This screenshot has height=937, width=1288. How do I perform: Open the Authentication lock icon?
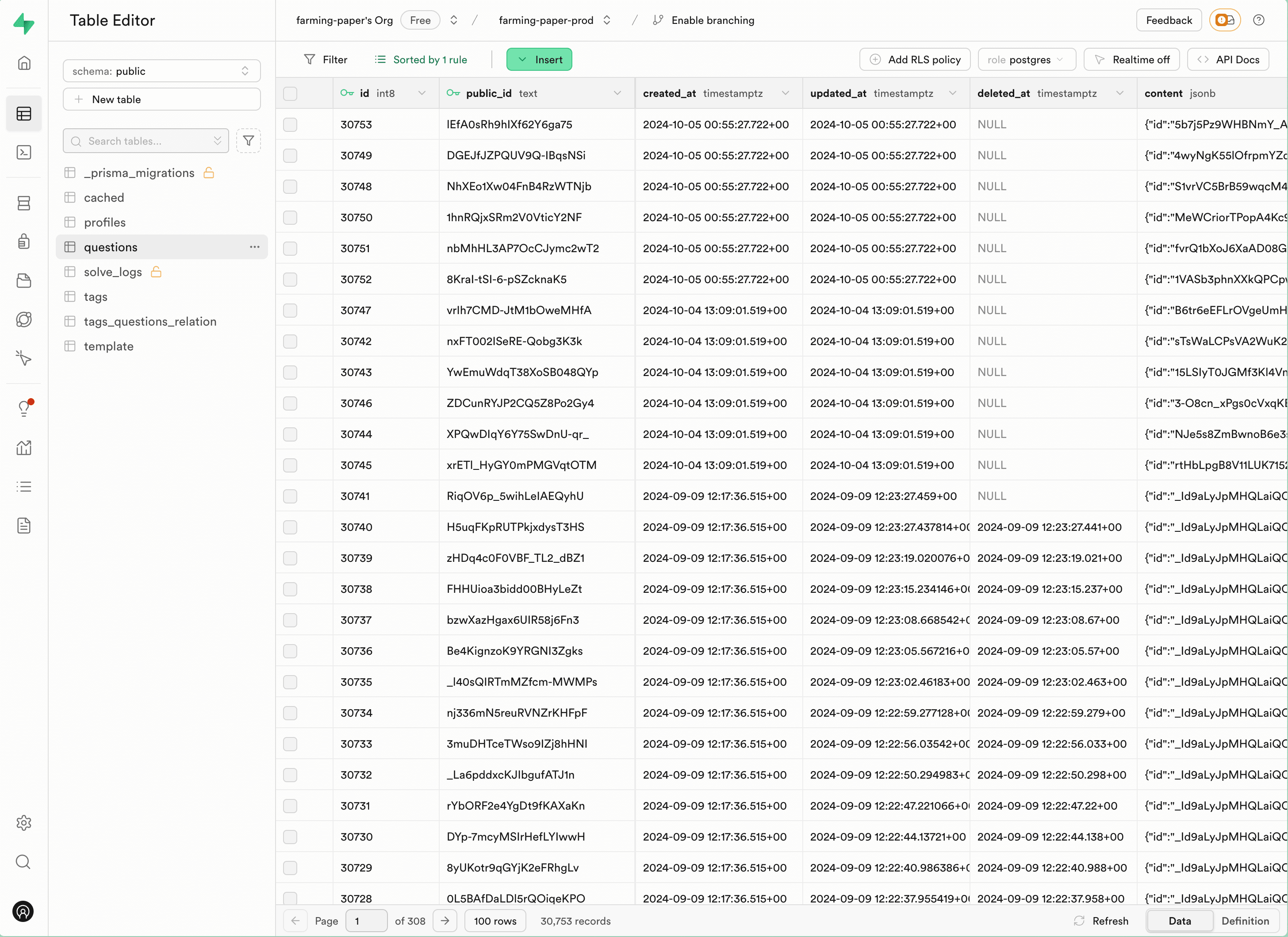click(x=24, y=242)
